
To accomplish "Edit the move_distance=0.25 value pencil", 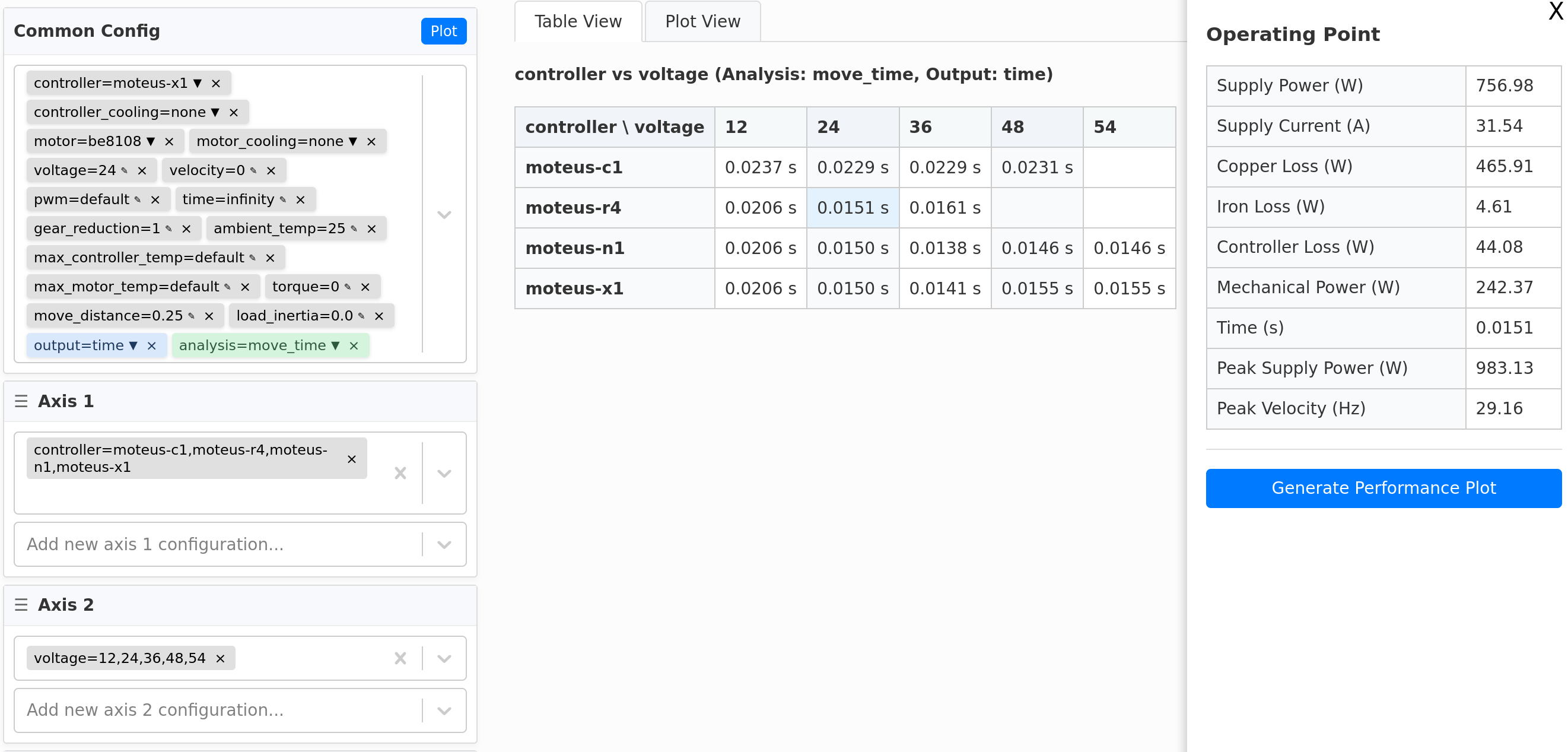I will (192, 316).
